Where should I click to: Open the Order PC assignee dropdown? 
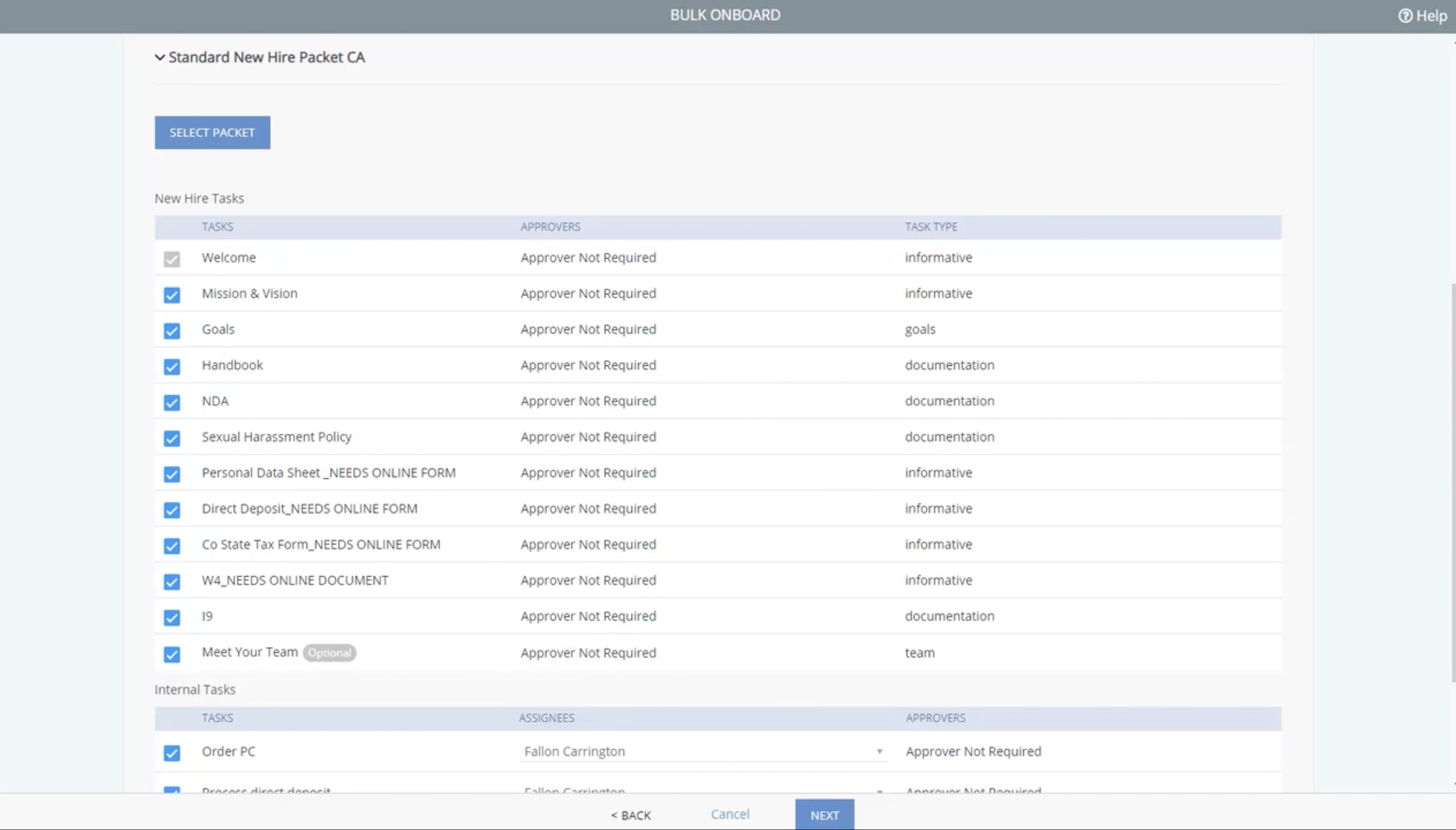[703, 751]
